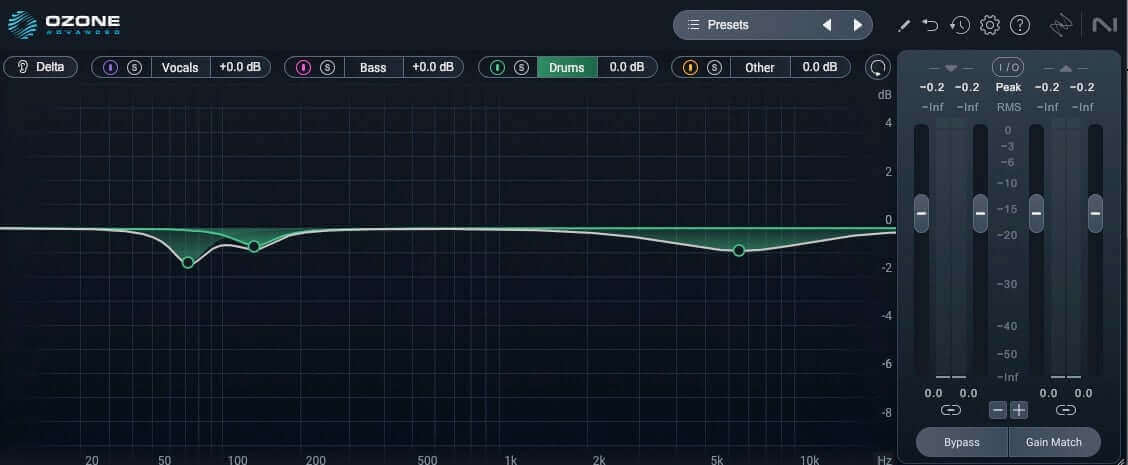Click the output up-triangle meter marker
The width and height of the screenshot is (1128, 465).
tap(1065, 68)
